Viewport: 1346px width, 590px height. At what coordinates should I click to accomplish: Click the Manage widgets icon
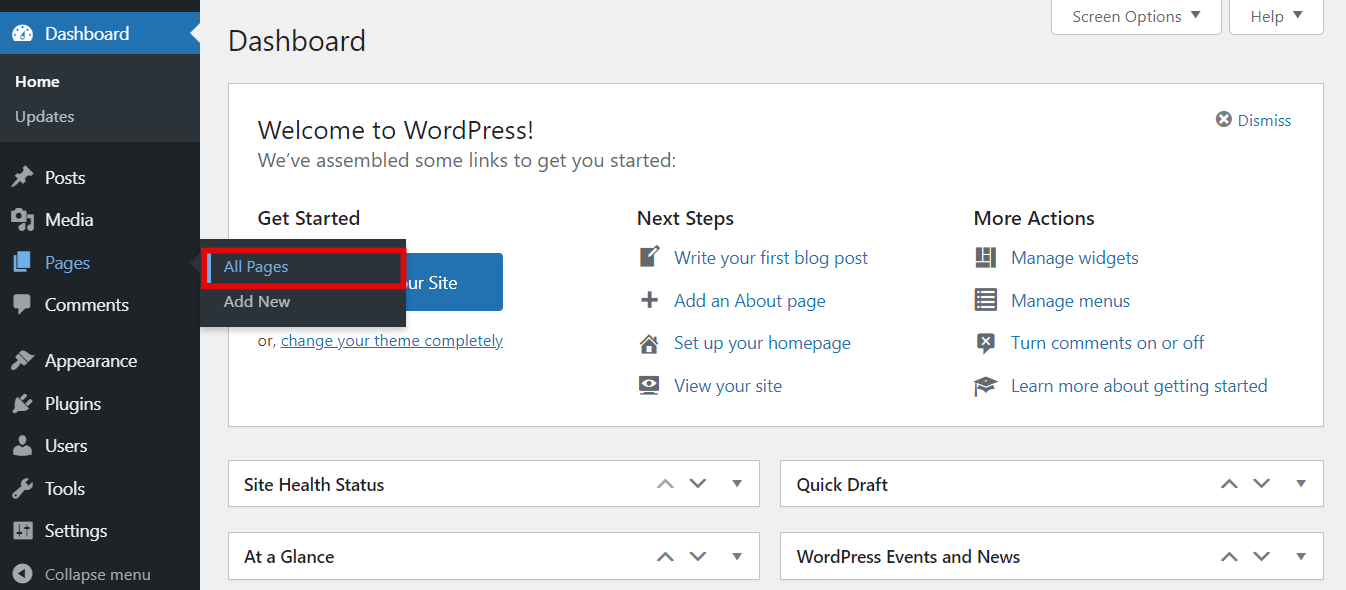click(986, 257)
